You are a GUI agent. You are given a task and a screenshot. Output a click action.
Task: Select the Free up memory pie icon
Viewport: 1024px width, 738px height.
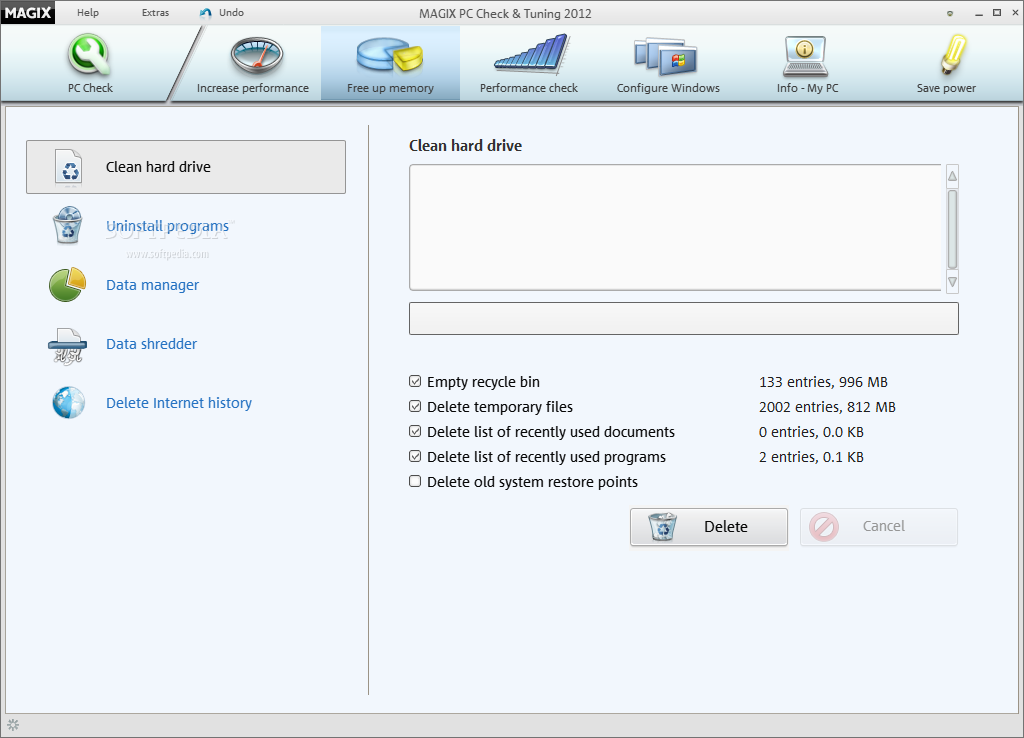coord(390,55)
